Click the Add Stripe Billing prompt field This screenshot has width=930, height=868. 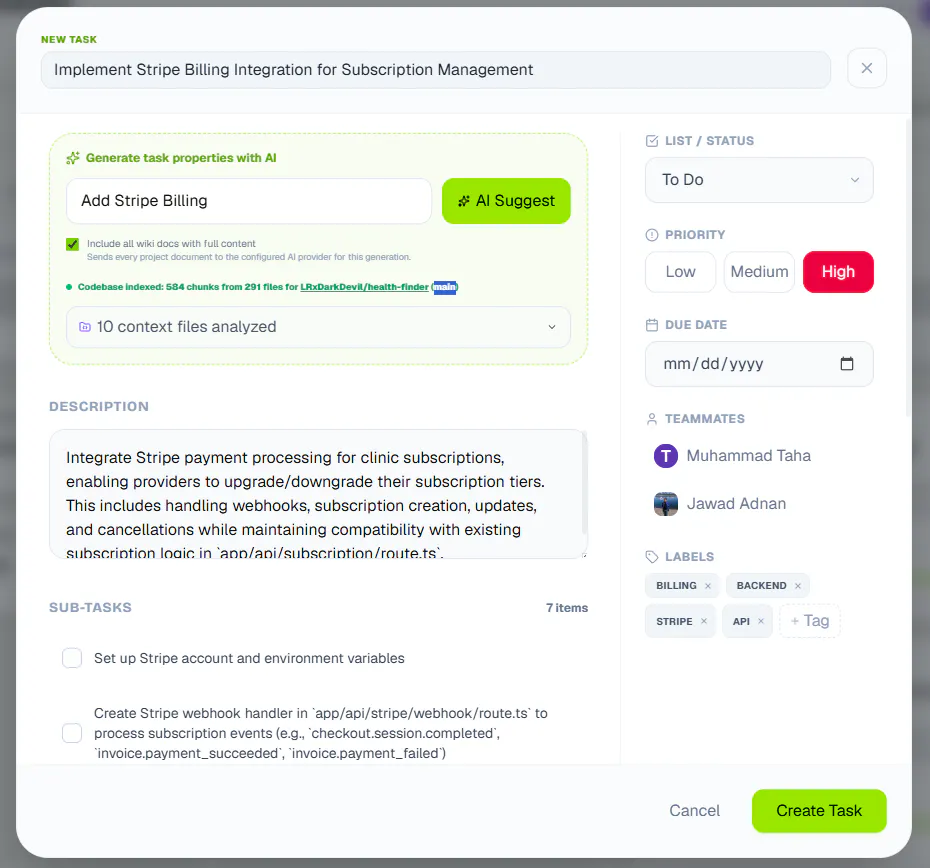[x=249, y=201]
